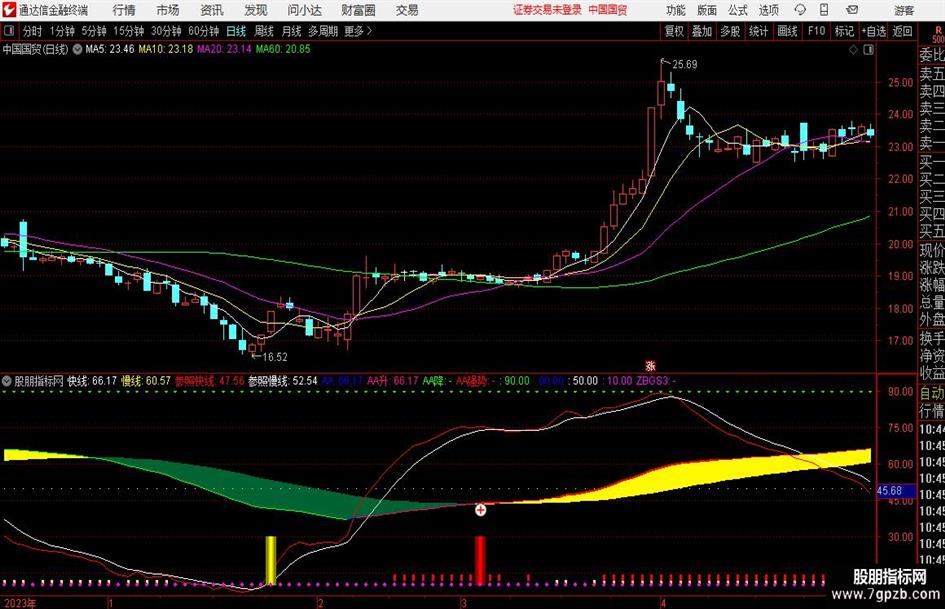Click the 25.69 high price label
This screenshot has width=945, height=609.
685,65
